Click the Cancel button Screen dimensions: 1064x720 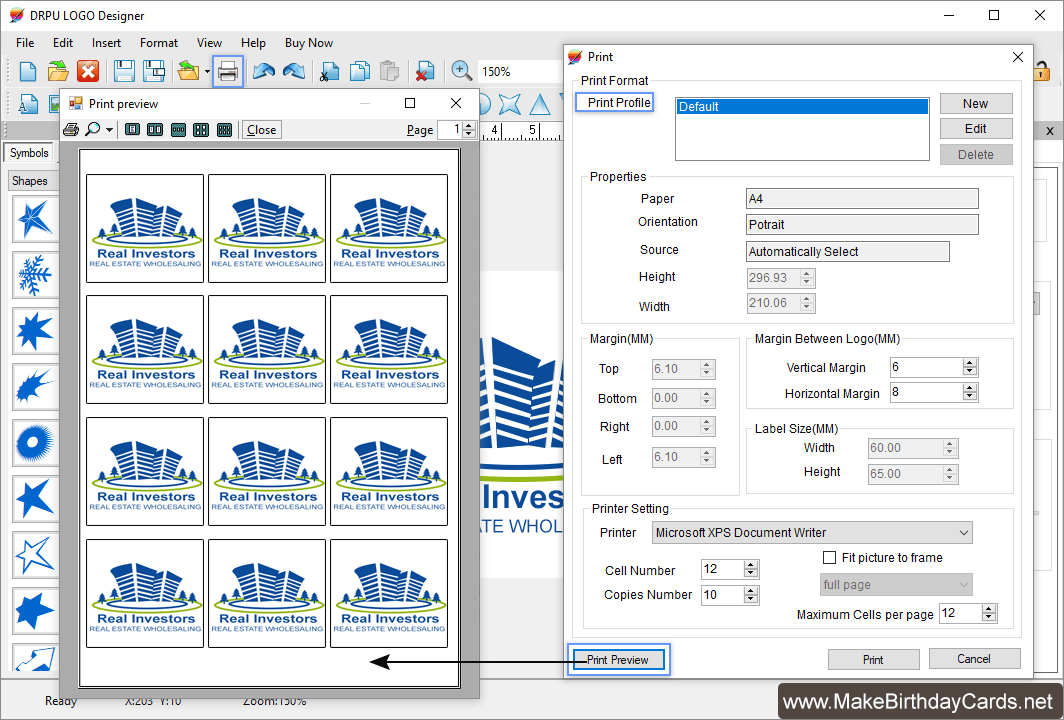pos(974,659)
